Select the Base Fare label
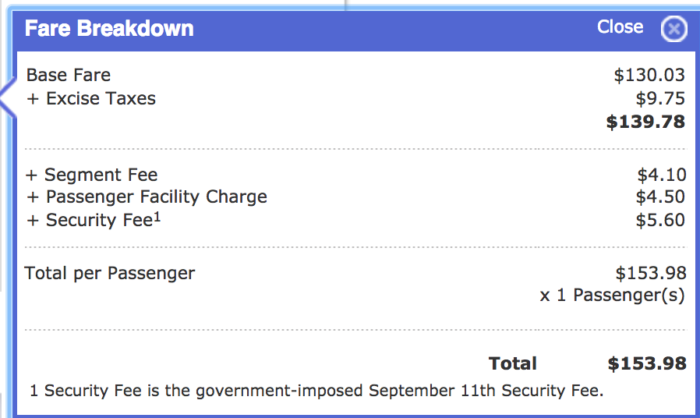The height and width of the screenshot is (418, 700). pos(68,75)
